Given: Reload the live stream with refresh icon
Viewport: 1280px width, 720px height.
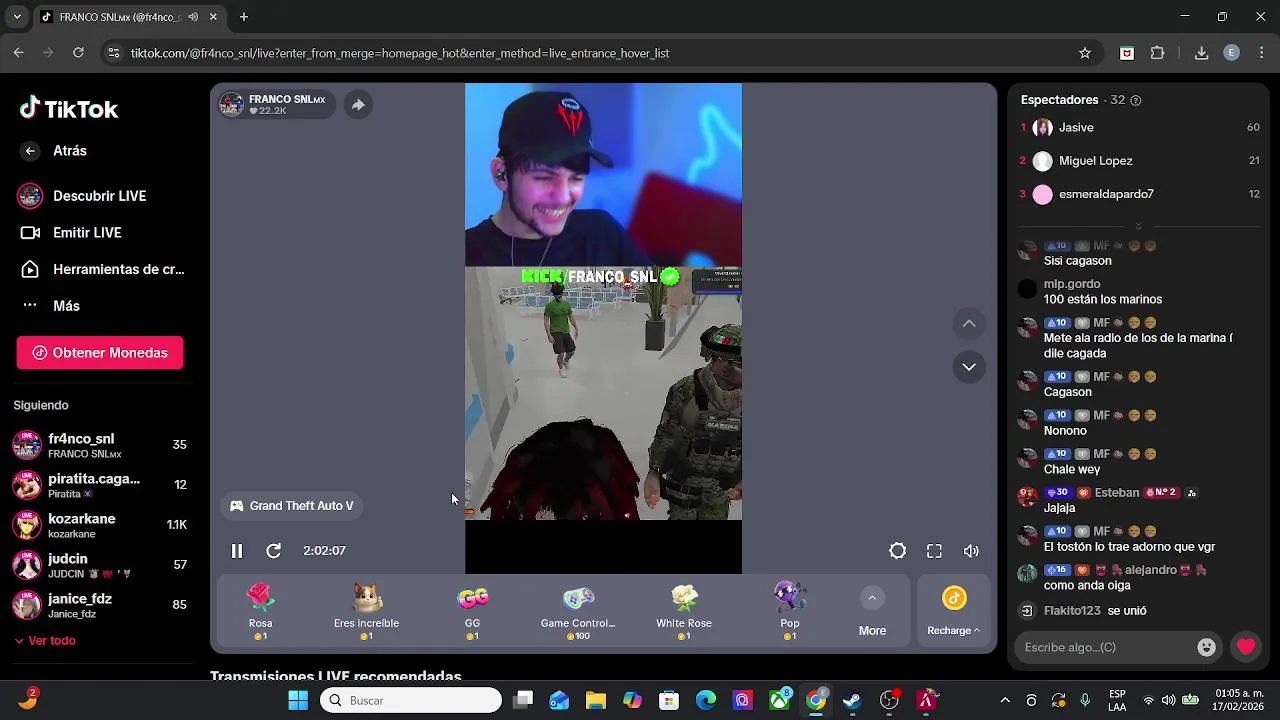Looking at the screenshot, I should point(273,551).
